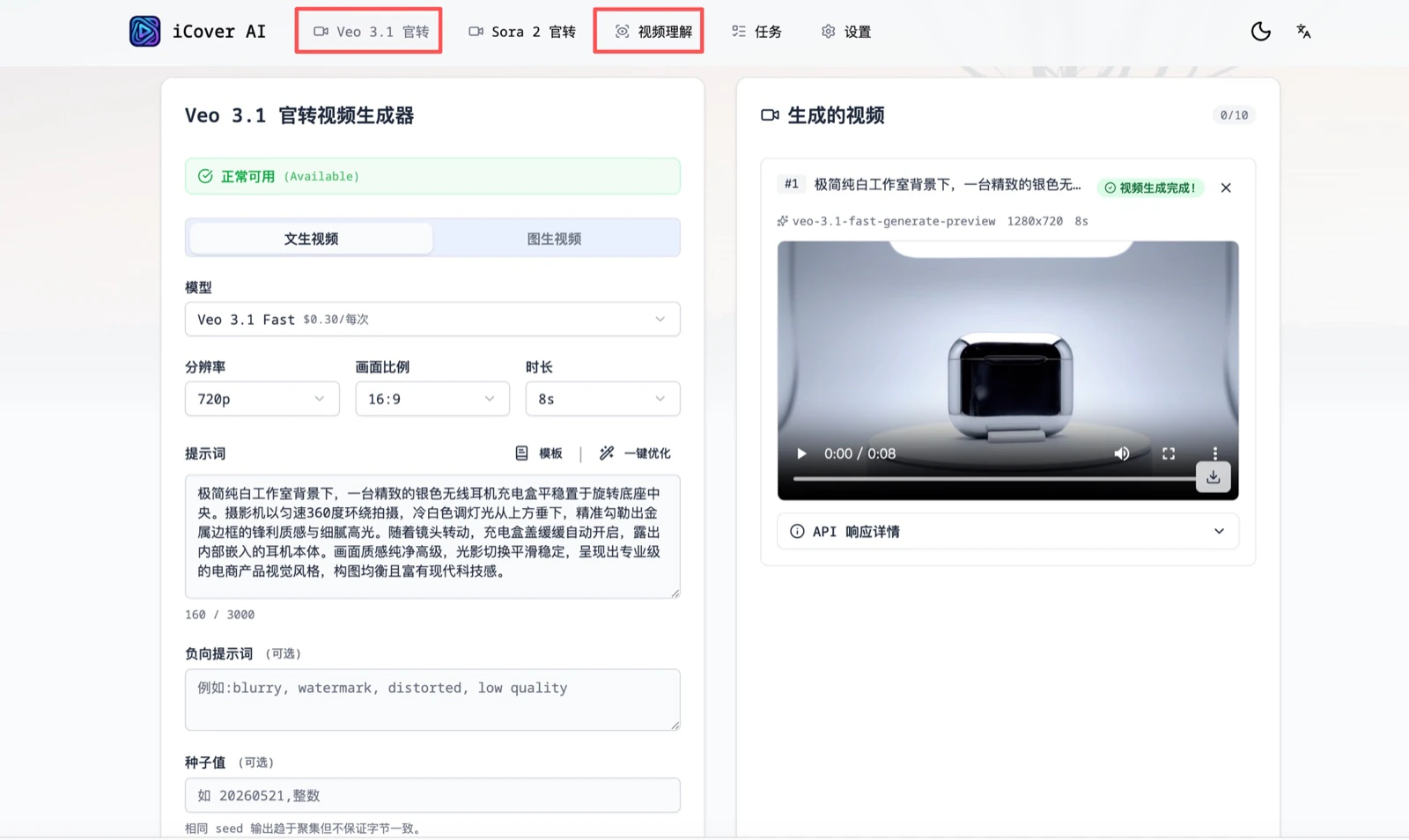Mute the video volume icon

tap(1121, 453)
